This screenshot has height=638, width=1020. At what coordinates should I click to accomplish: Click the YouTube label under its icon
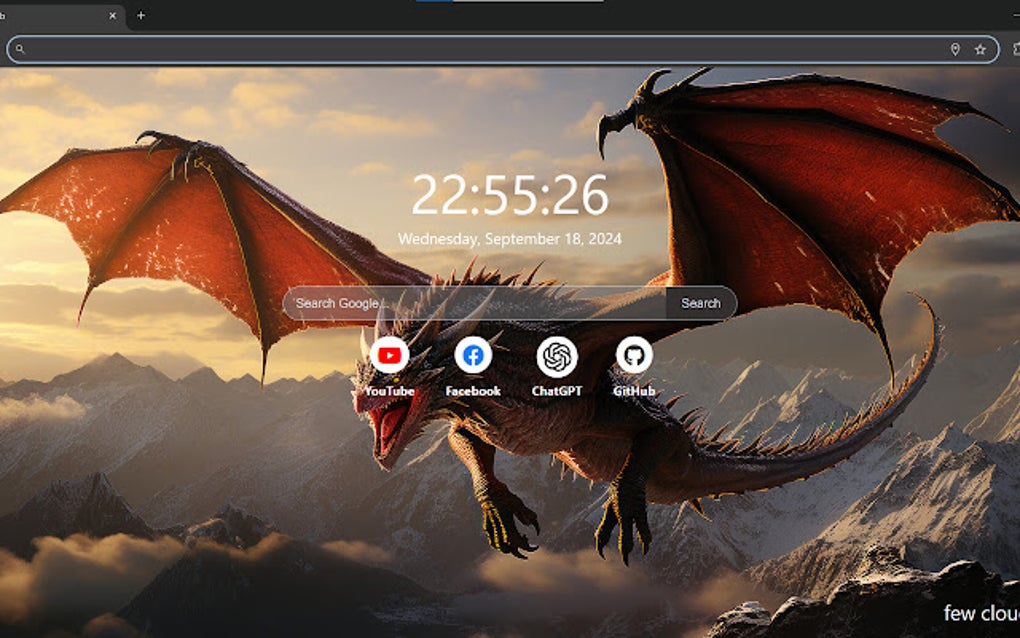390,391
